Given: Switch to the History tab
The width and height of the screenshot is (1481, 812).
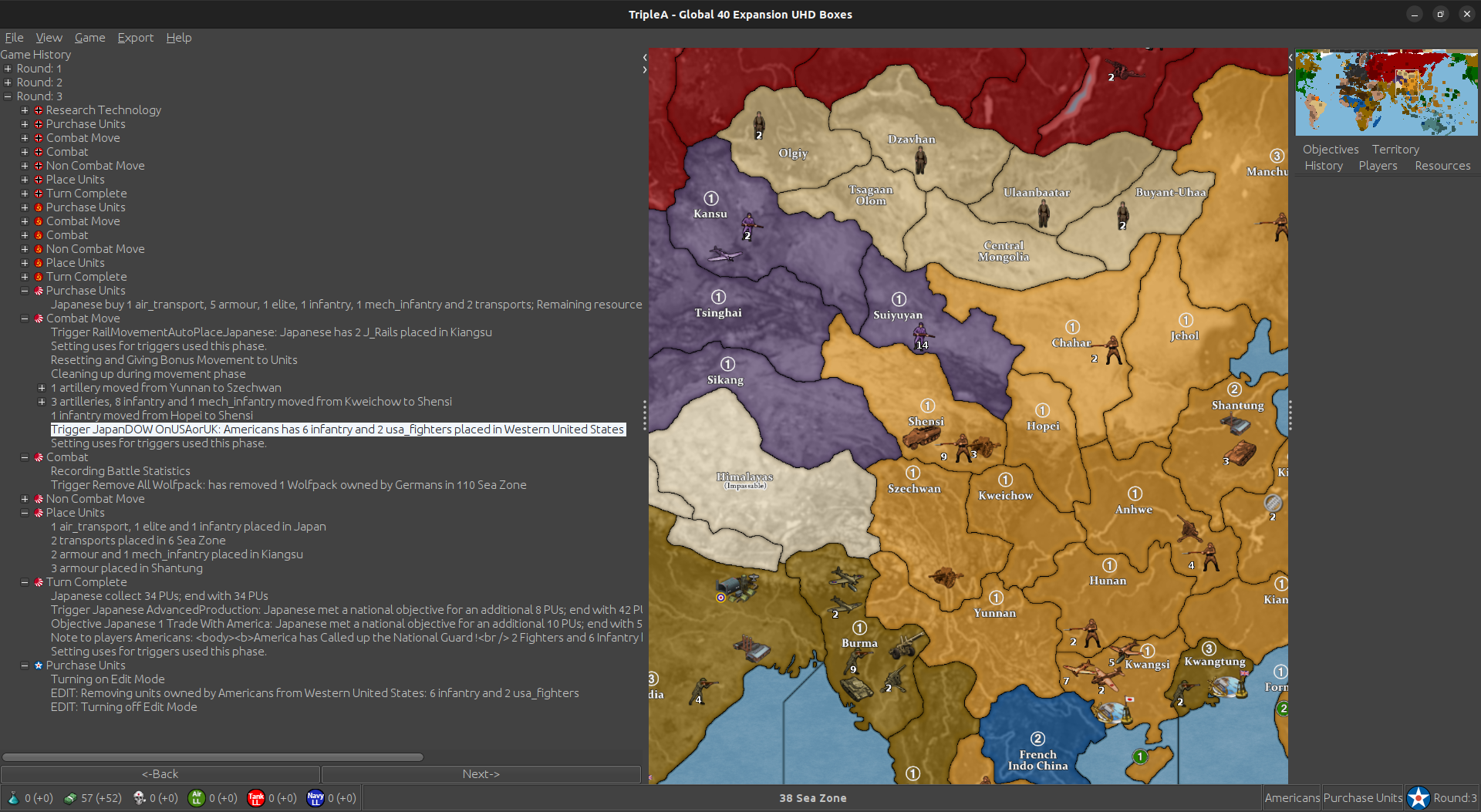Looking at the screenshot, I should click(1324, 166).
